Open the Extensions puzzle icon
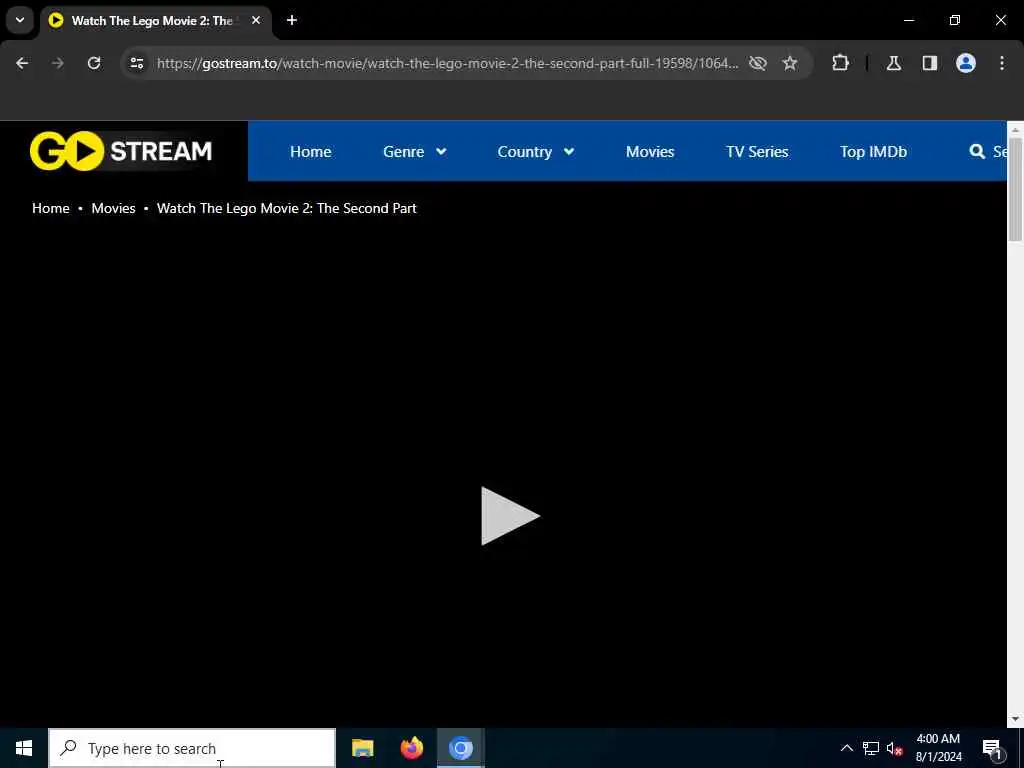Image resolution: width=1024 pixels, height=768 pixels. point(840,63)
